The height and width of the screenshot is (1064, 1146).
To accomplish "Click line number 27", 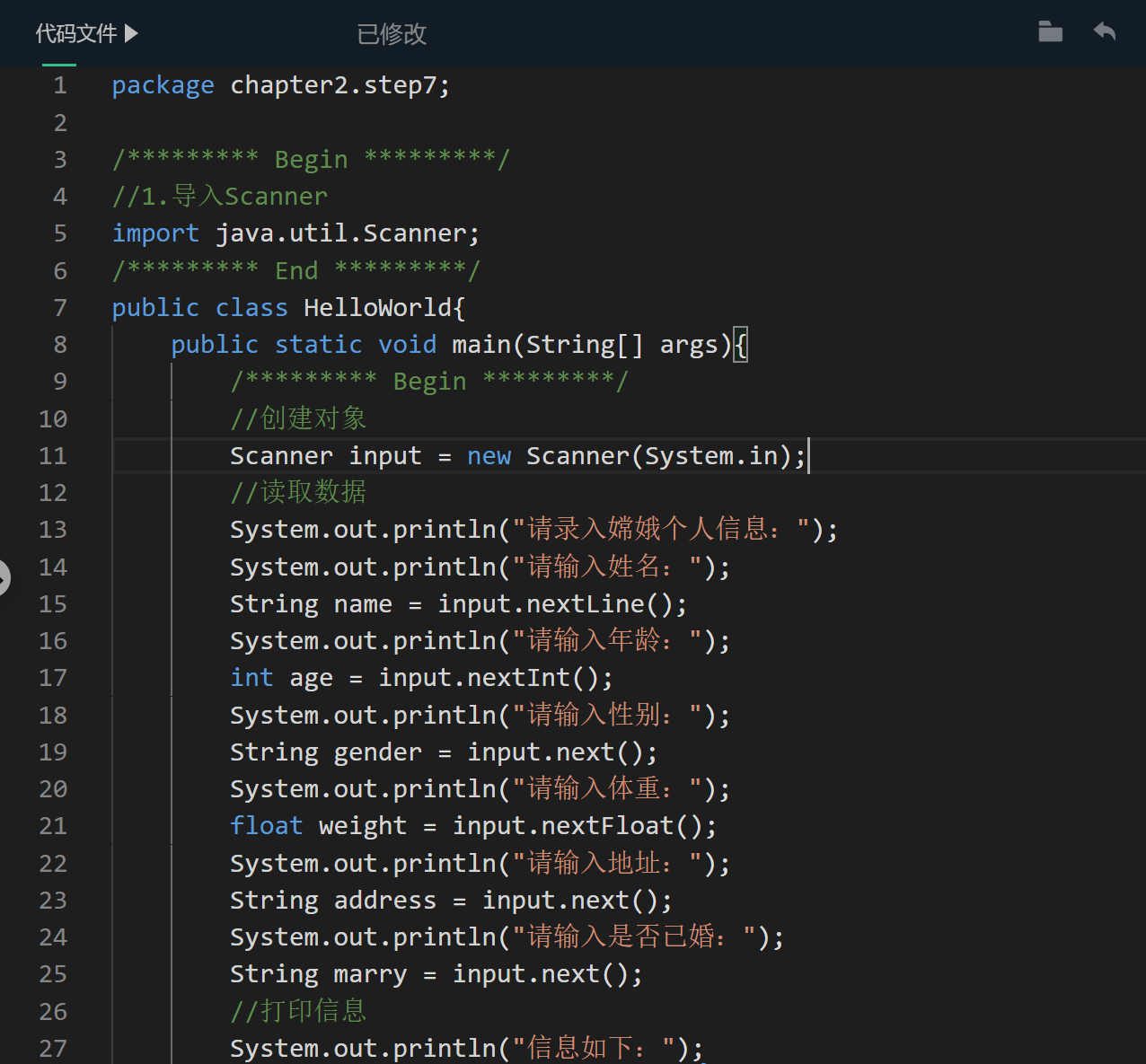I will [53, 1048].
